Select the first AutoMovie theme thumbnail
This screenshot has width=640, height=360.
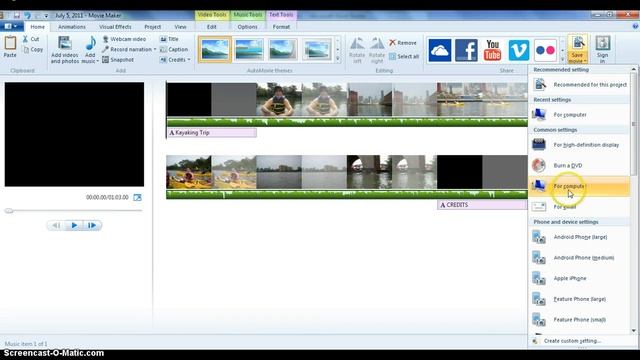click(215, 49)
